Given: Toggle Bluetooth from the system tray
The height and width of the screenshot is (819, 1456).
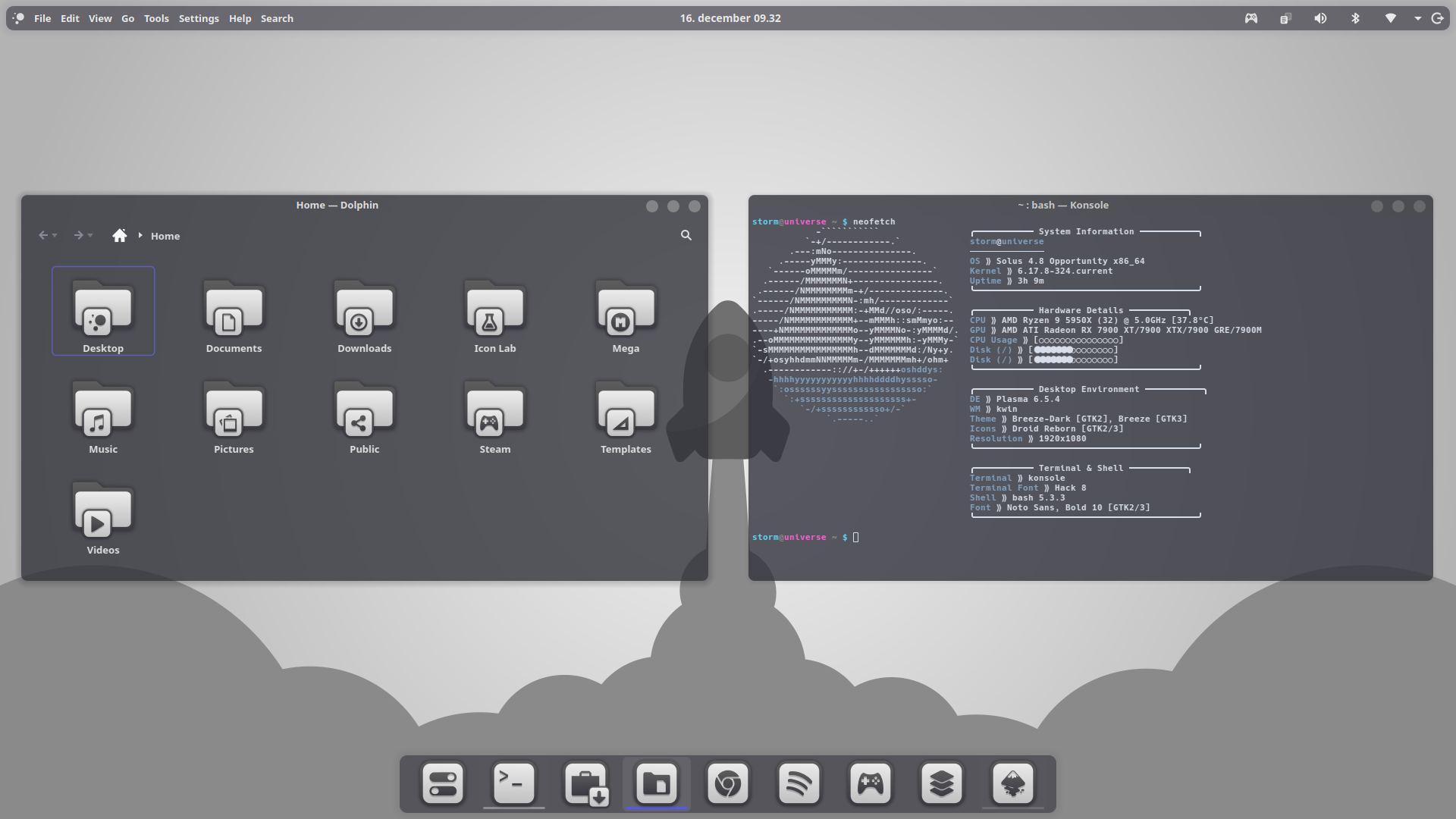Looking at the screenshot, I should [1355, 18].
